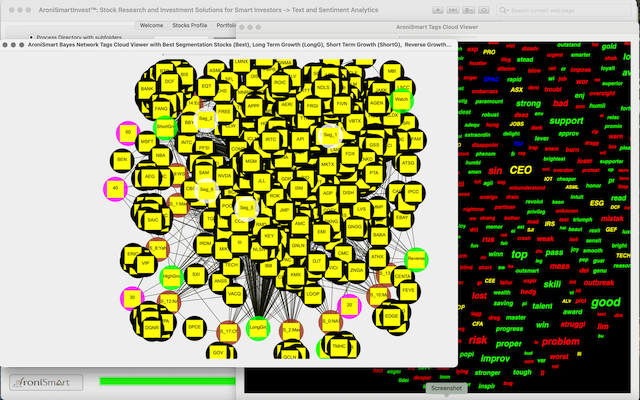Click the green Watch category node
This screenshot has height=400, width=640.
tap(401, 100)
